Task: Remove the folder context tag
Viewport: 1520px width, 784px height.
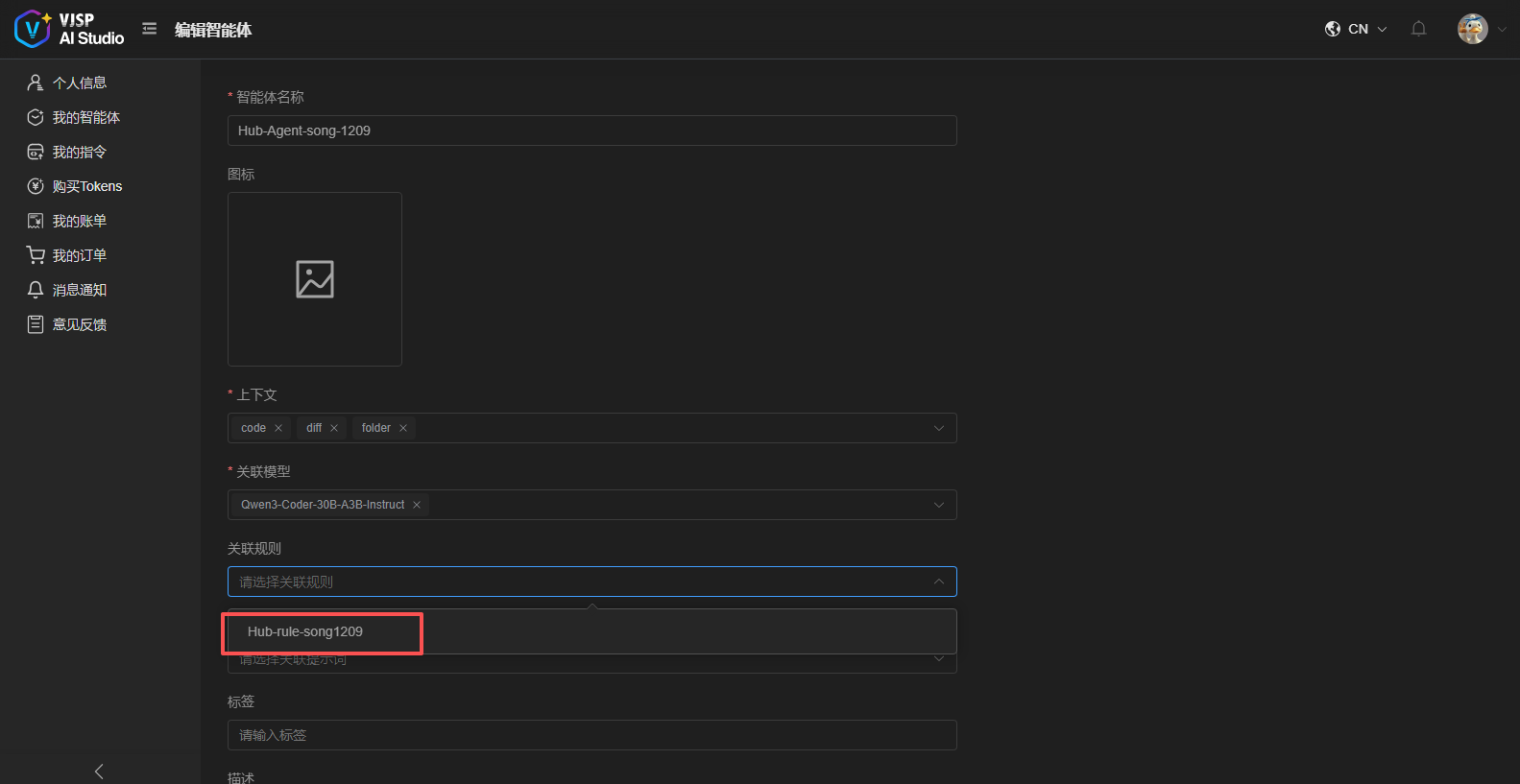Action: [x=403, y=428]
